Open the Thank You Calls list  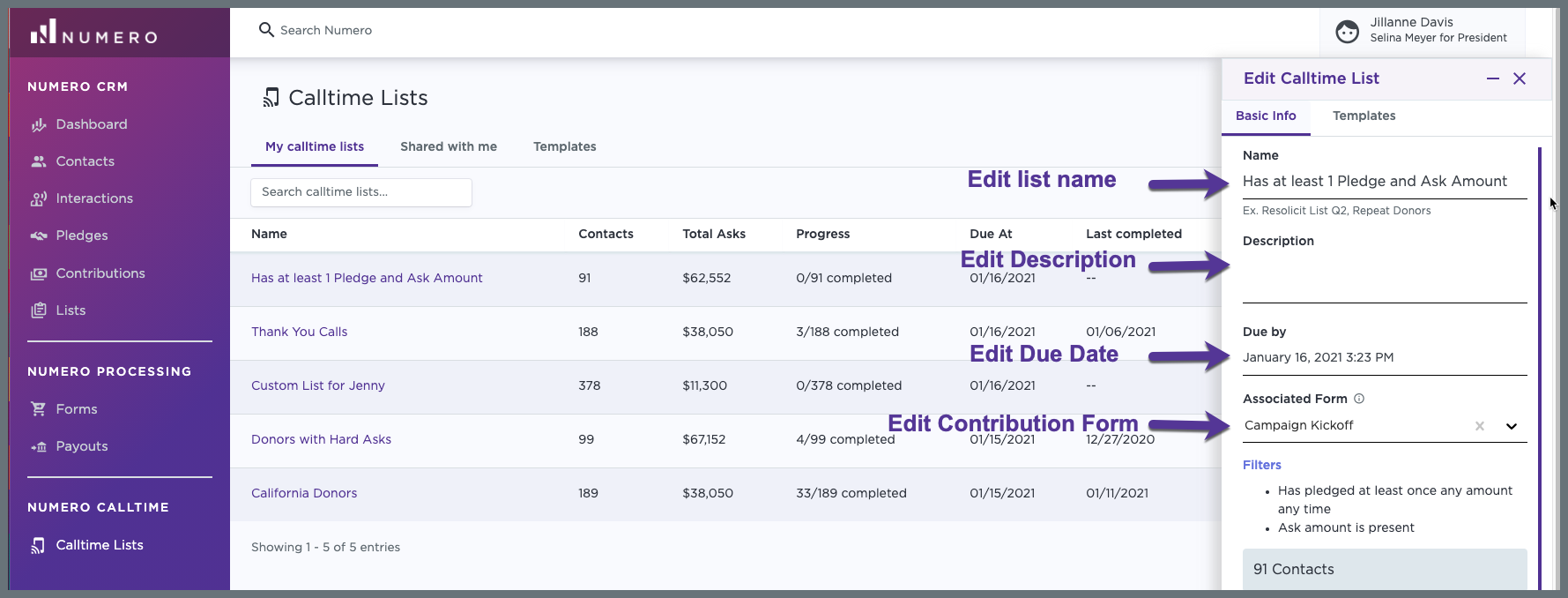click(300, 332)
